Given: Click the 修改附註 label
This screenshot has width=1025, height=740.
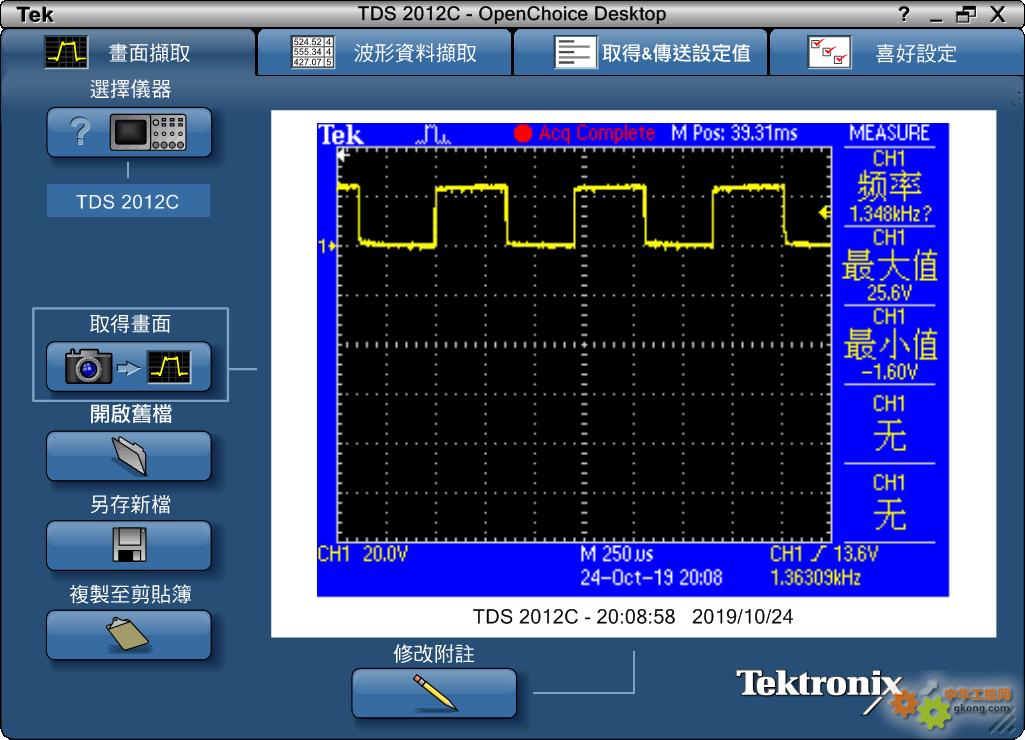Looking at the screenshot, I should [x=434, y=654].
